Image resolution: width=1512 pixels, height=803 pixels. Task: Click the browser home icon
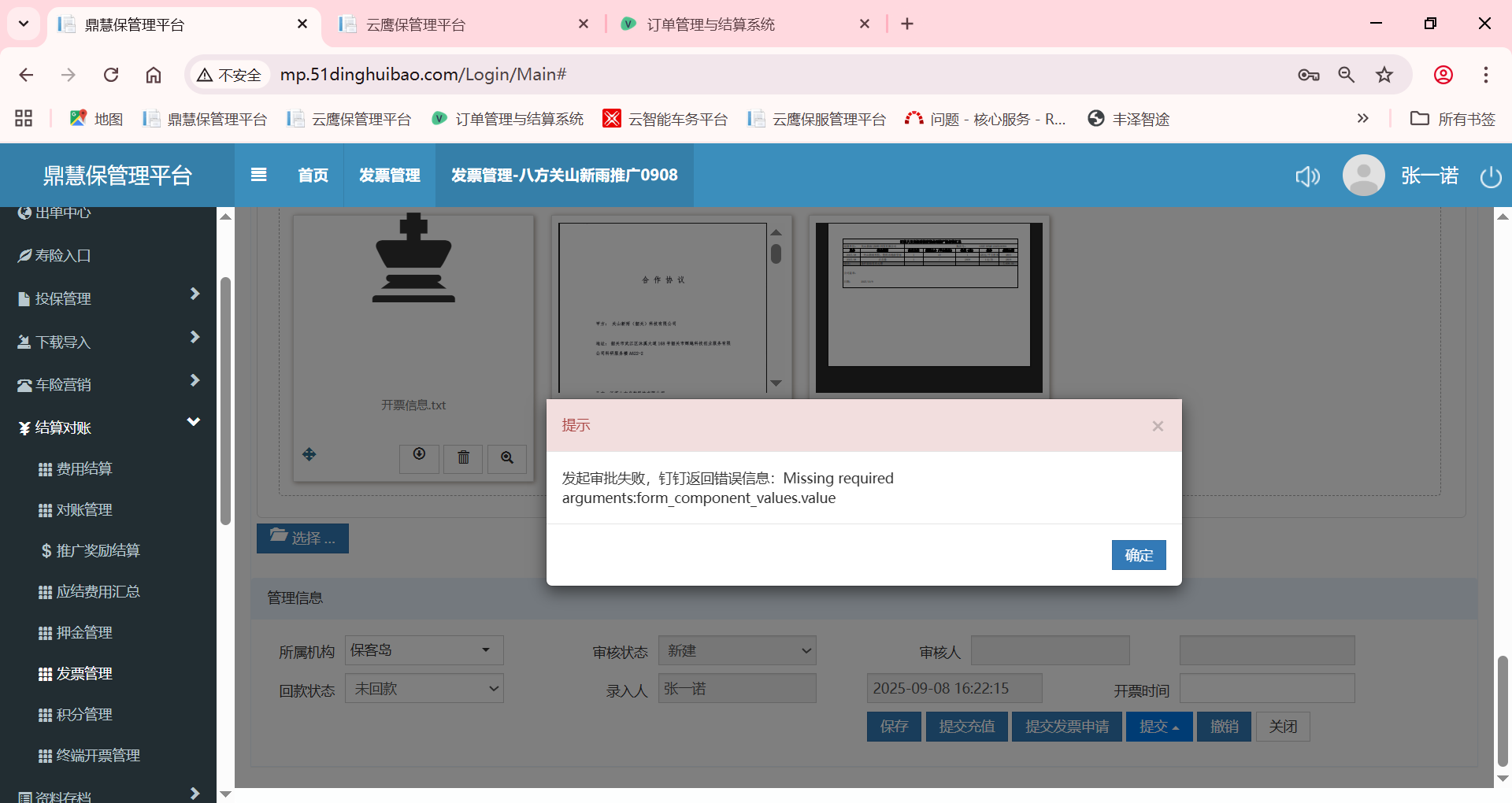[x=154, y=75]
